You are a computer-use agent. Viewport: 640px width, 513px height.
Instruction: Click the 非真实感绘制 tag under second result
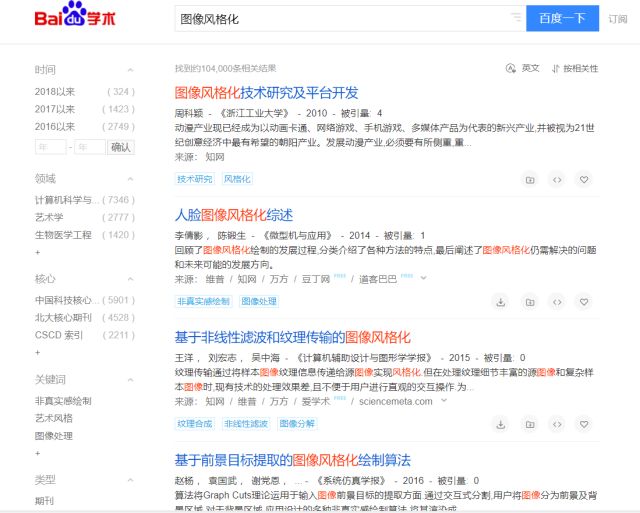coord(203,301)
